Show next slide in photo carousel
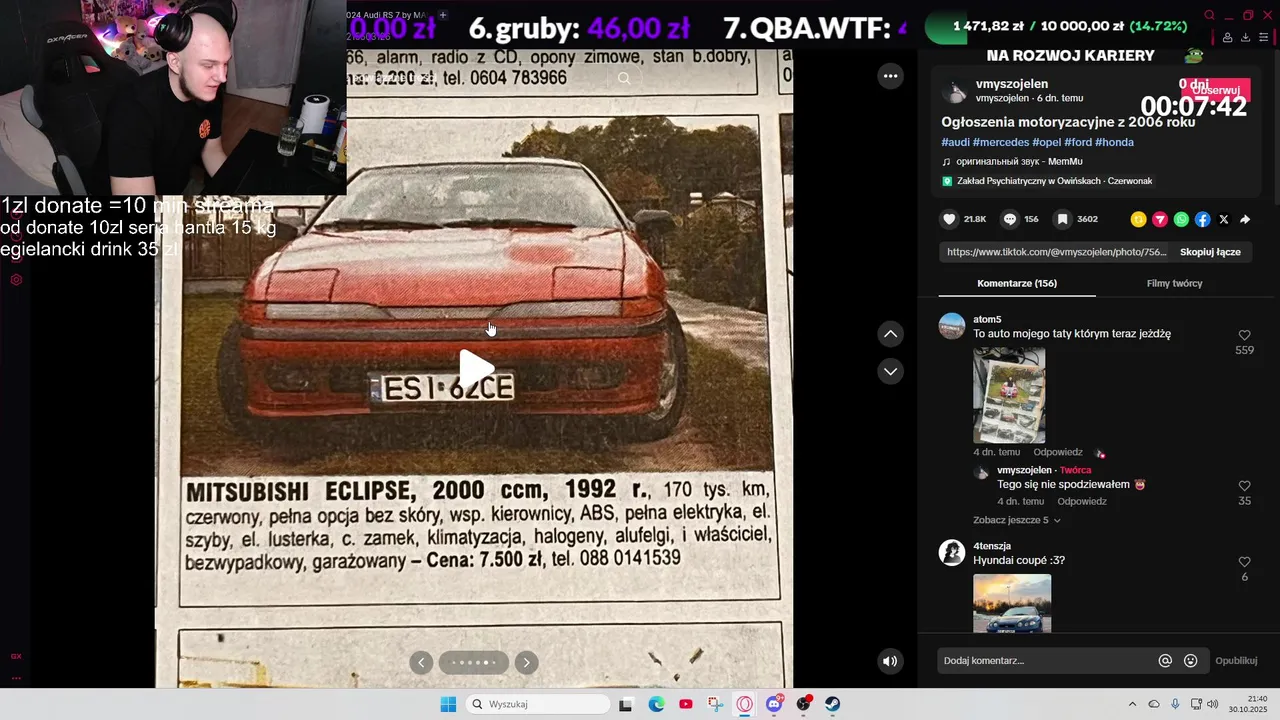 point(526,662)
